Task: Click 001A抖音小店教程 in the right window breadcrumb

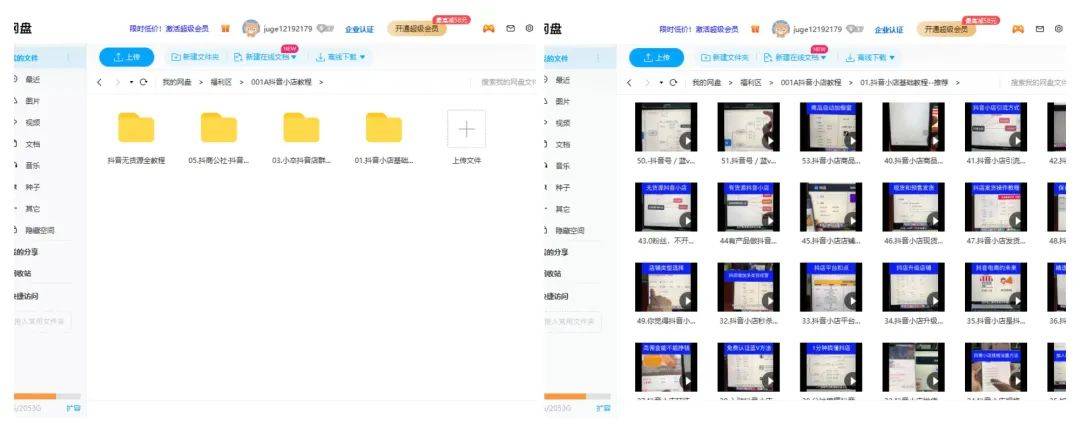Action: (811, 82)
